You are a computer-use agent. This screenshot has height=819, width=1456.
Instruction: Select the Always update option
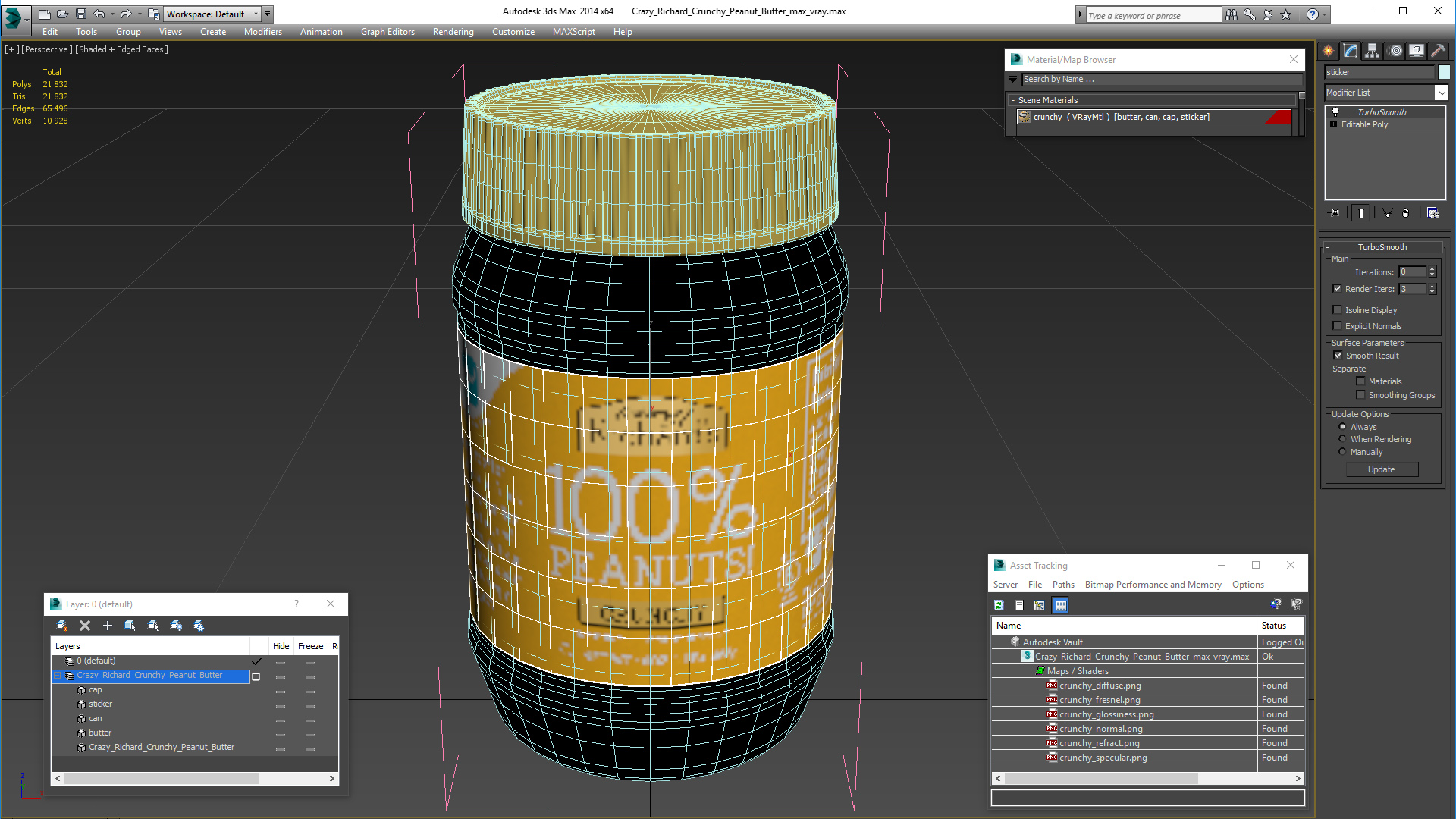(1342, 426)
